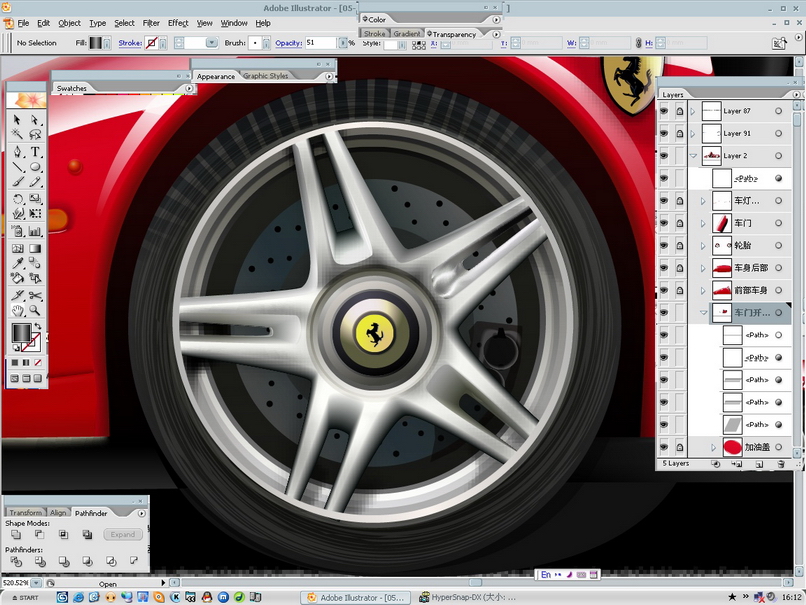Switch to HyperSnap-DX taskbar button
The height and width of the screenshot is (605, 806).
(467, 597)
